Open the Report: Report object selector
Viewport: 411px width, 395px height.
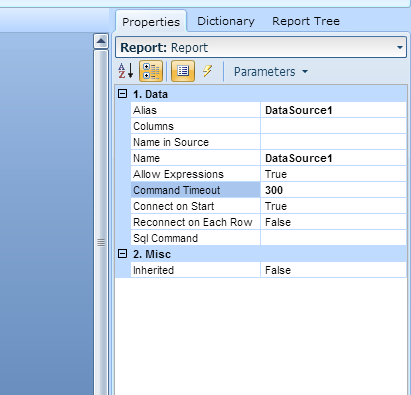[261, 48]
